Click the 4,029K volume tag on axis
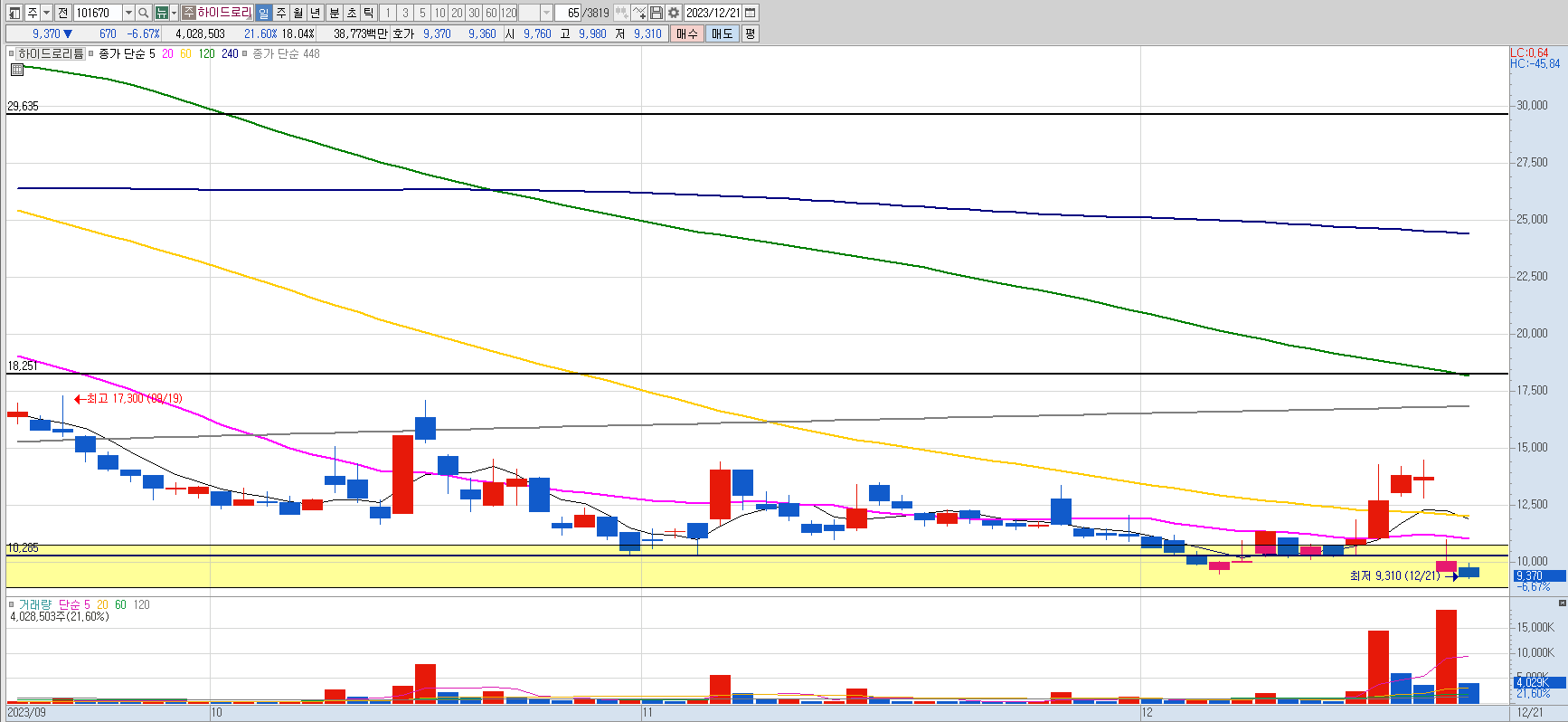Screen dimensions: 1568x722 pyautogui.click(x=1539, y=682)
